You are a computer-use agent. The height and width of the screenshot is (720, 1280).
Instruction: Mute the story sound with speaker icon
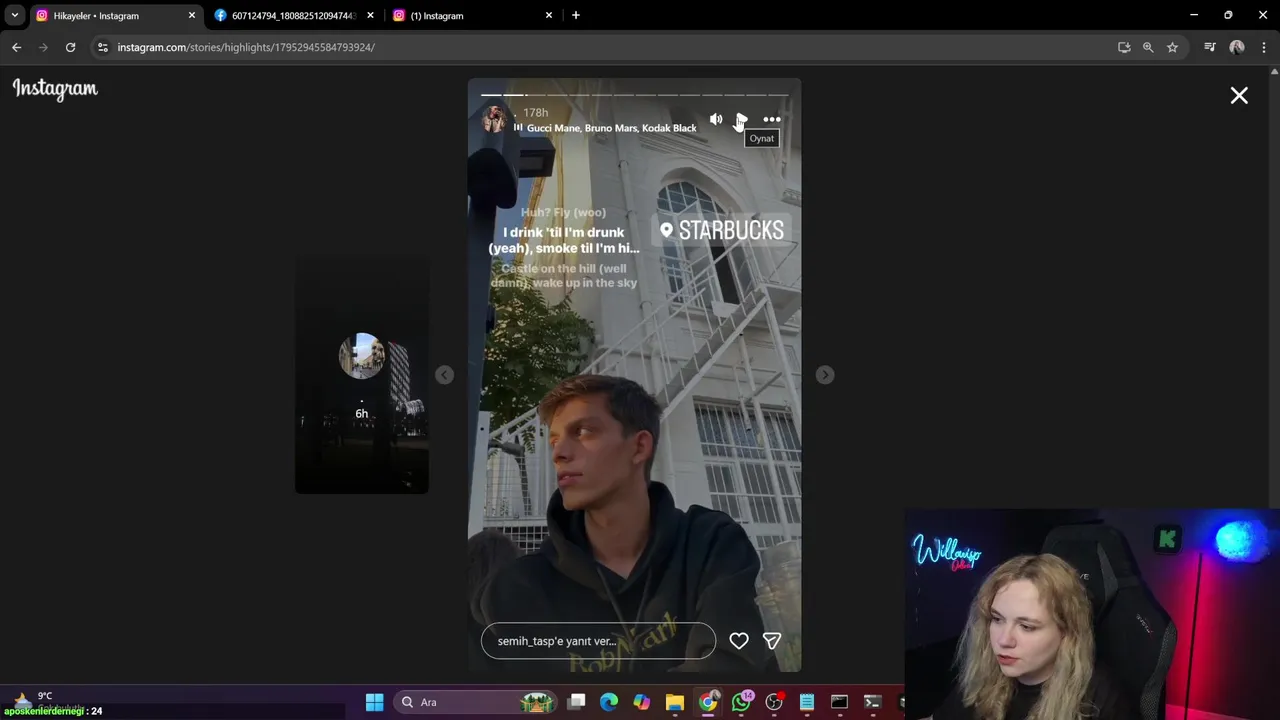pyautogui.click(x=716, y=120)
